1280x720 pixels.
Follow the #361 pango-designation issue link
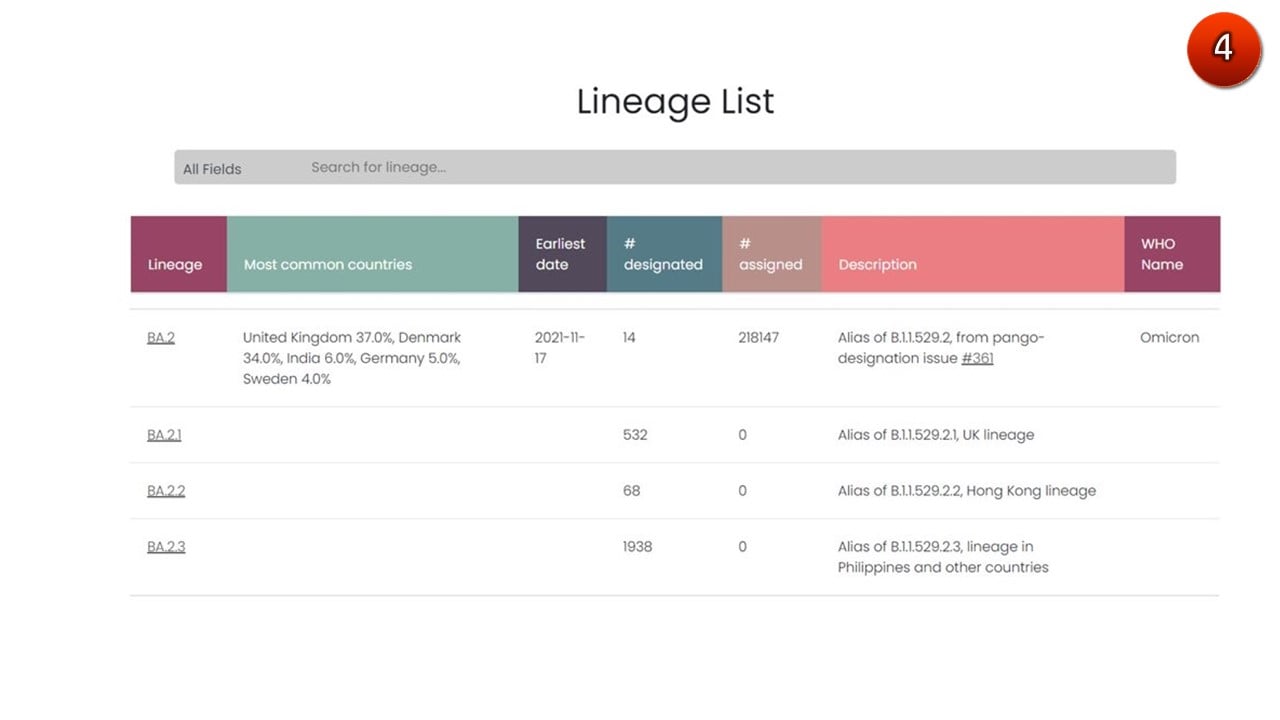tap(977, 358)
